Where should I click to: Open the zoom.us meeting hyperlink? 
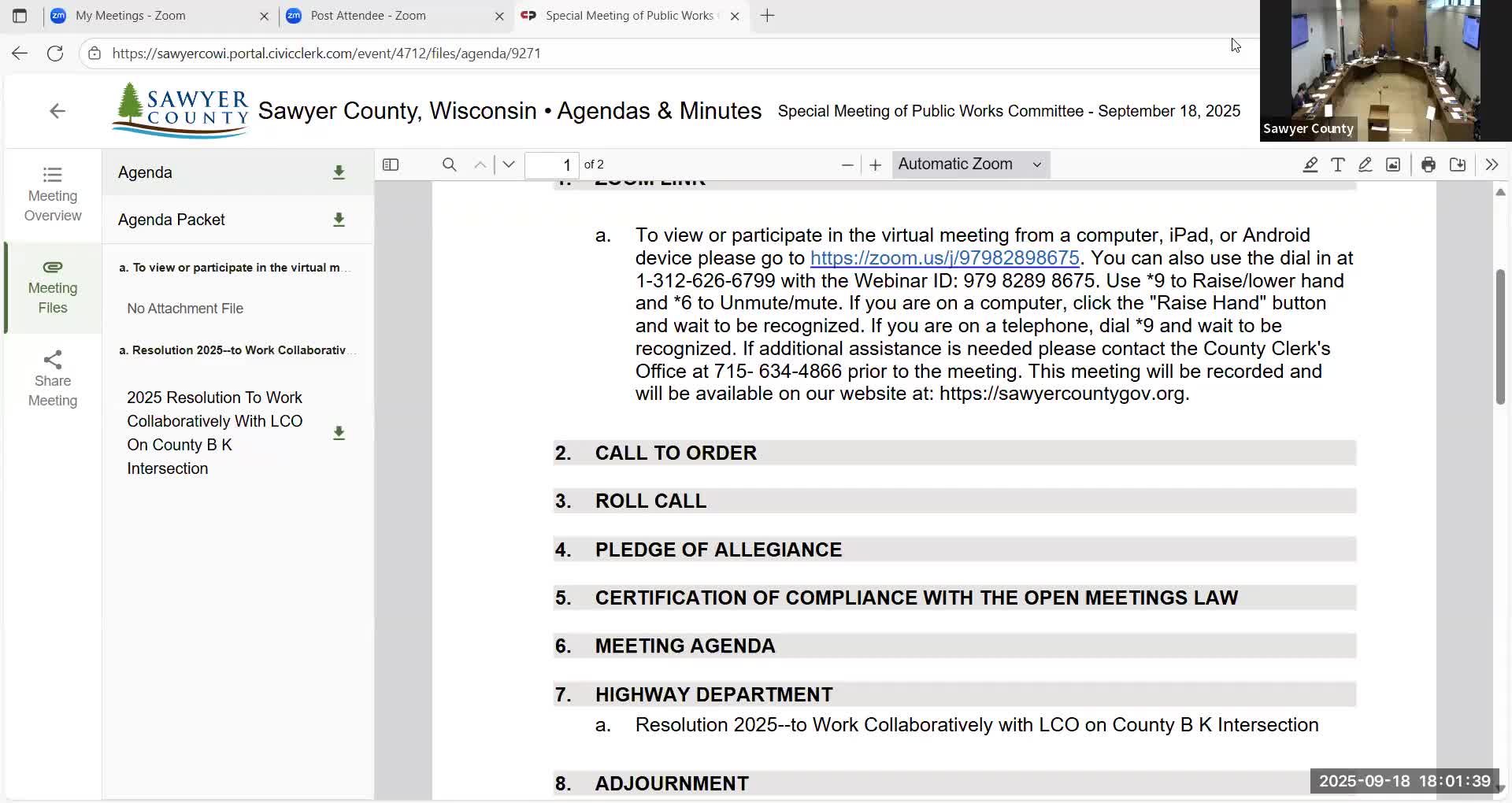(944, 258)
